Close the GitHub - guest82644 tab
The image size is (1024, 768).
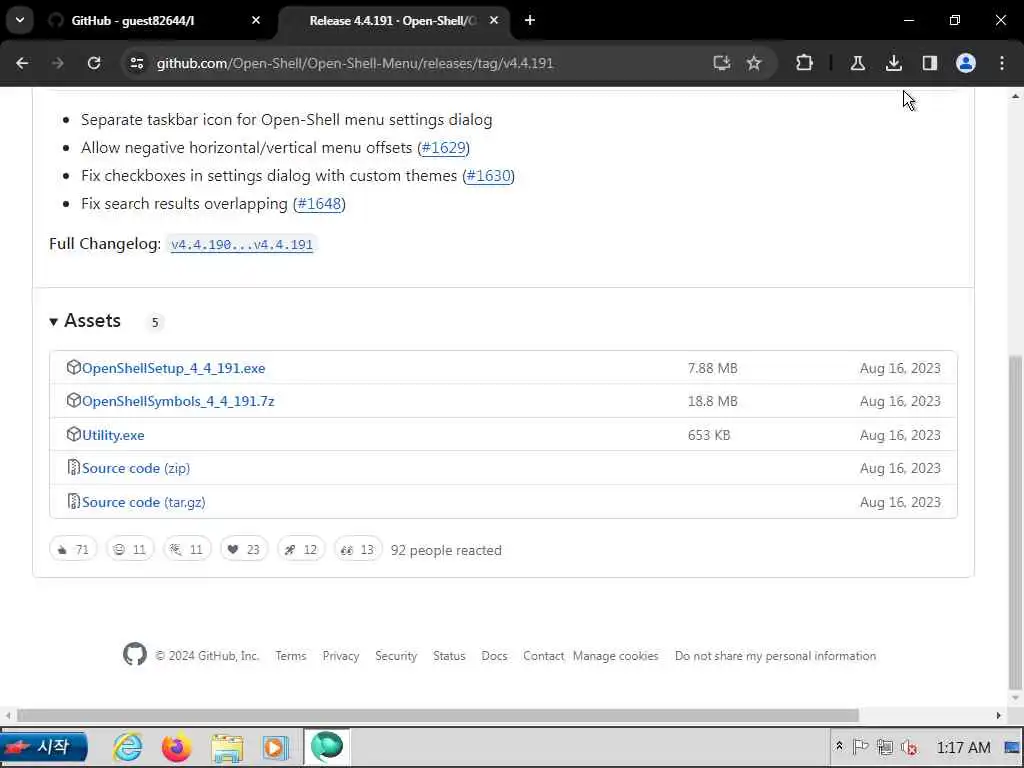pos(256,20)
